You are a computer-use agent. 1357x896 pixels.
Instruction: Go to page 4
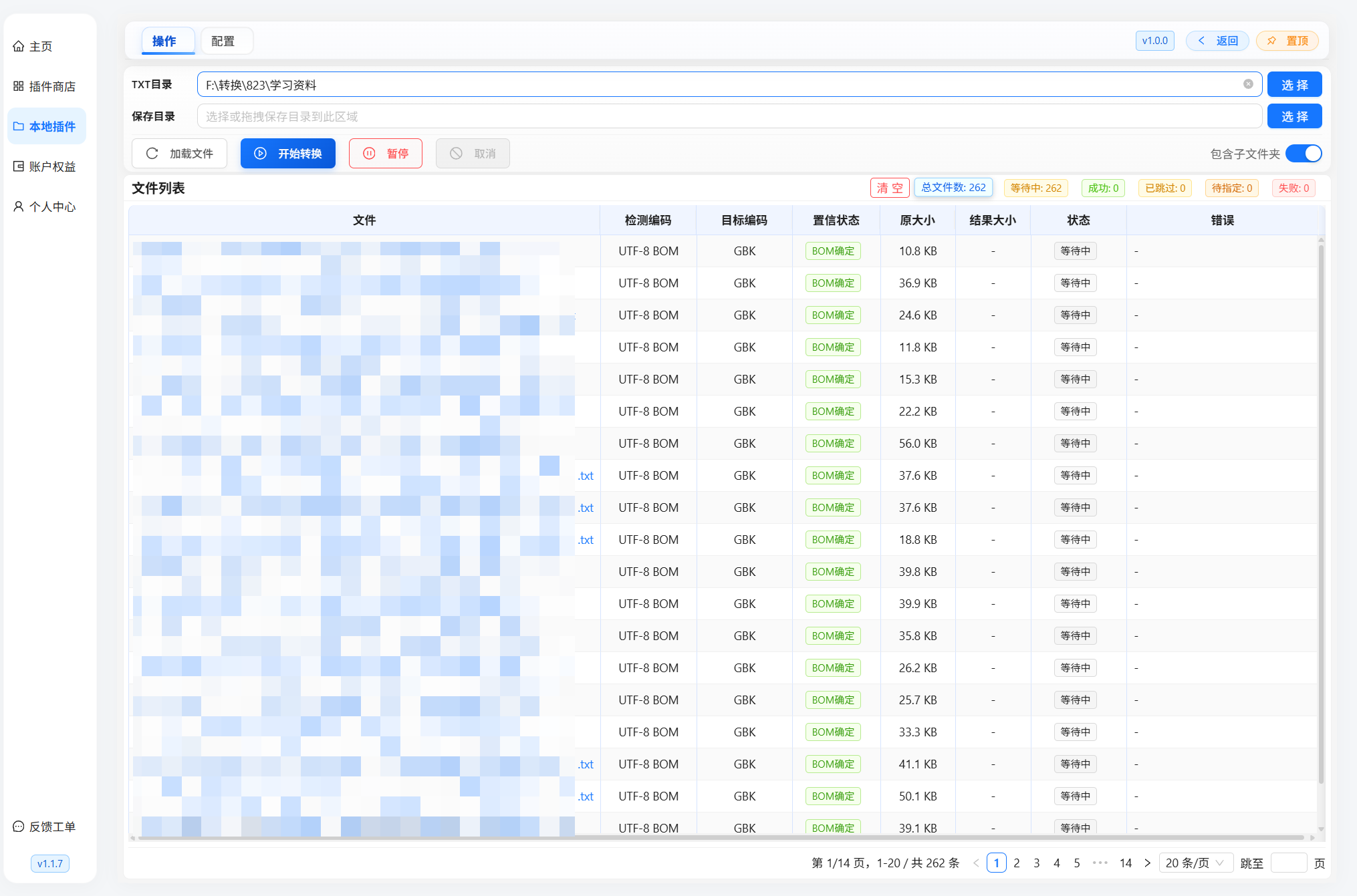[x=1057, y=863]
